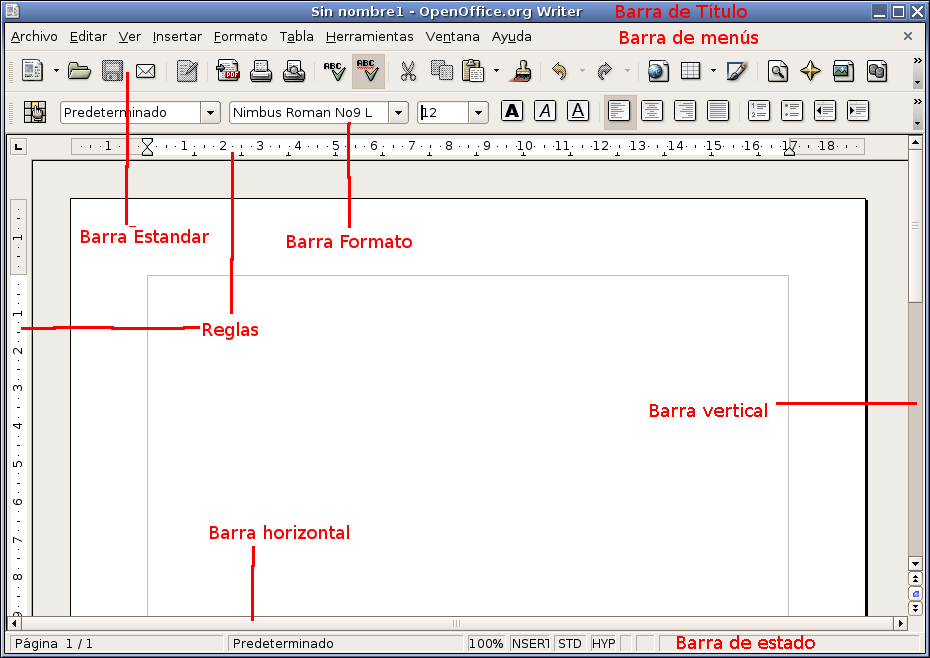930x658 pixels.
Task: Toggle the AutoSpellcheck button
Action: click(x=368, y=71)
